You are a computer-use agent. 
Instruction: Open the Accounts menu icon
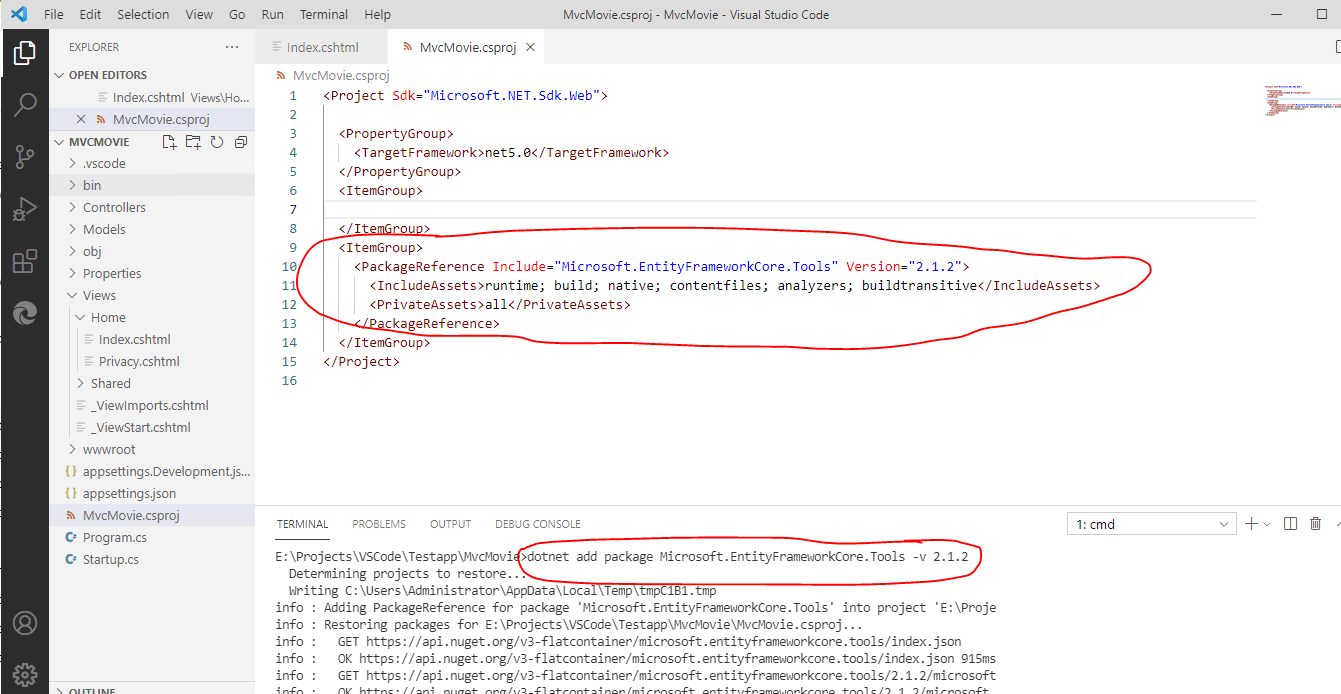[x=25, y=623]
